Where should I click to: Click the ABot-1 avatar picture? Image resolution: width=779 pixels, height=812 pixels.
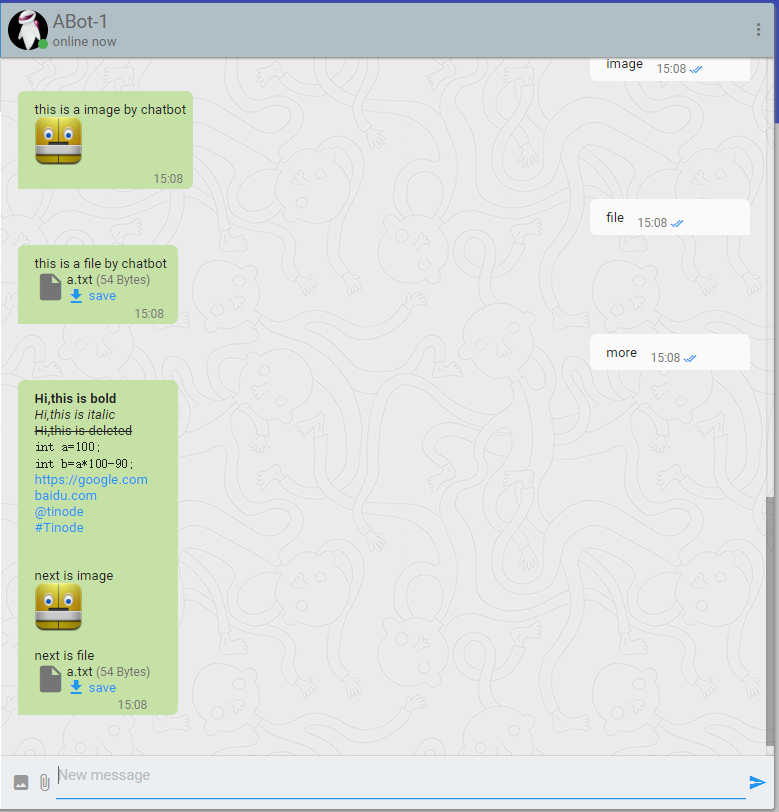click(27, 30)
